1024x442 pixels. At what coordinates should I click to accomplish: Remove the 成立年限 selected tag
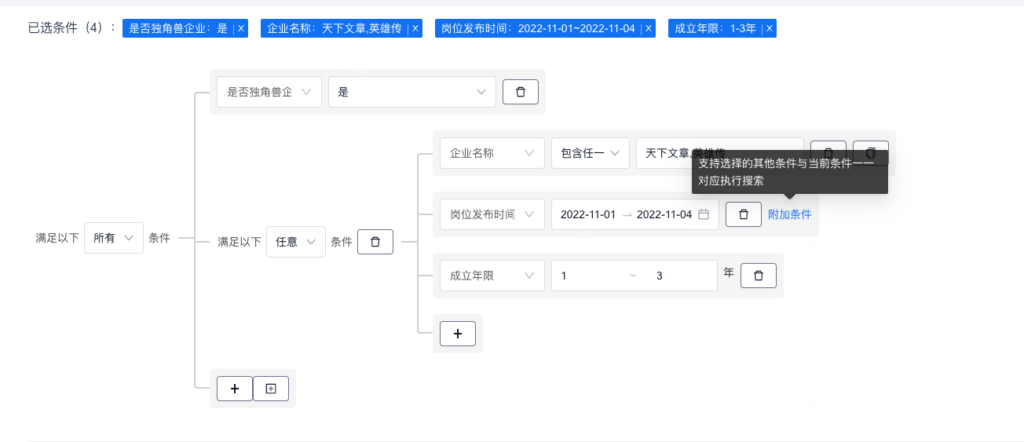[768, 29]
